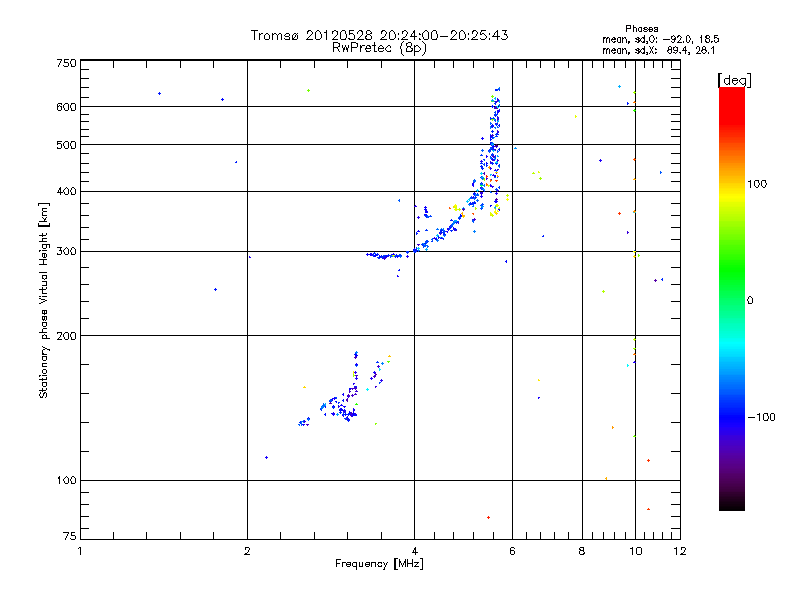This screenshot has height=600, width=800.
Task: Select the 'mean, sd,X: 89.4, 28.1' text
Action: click(x=659, y=51)
